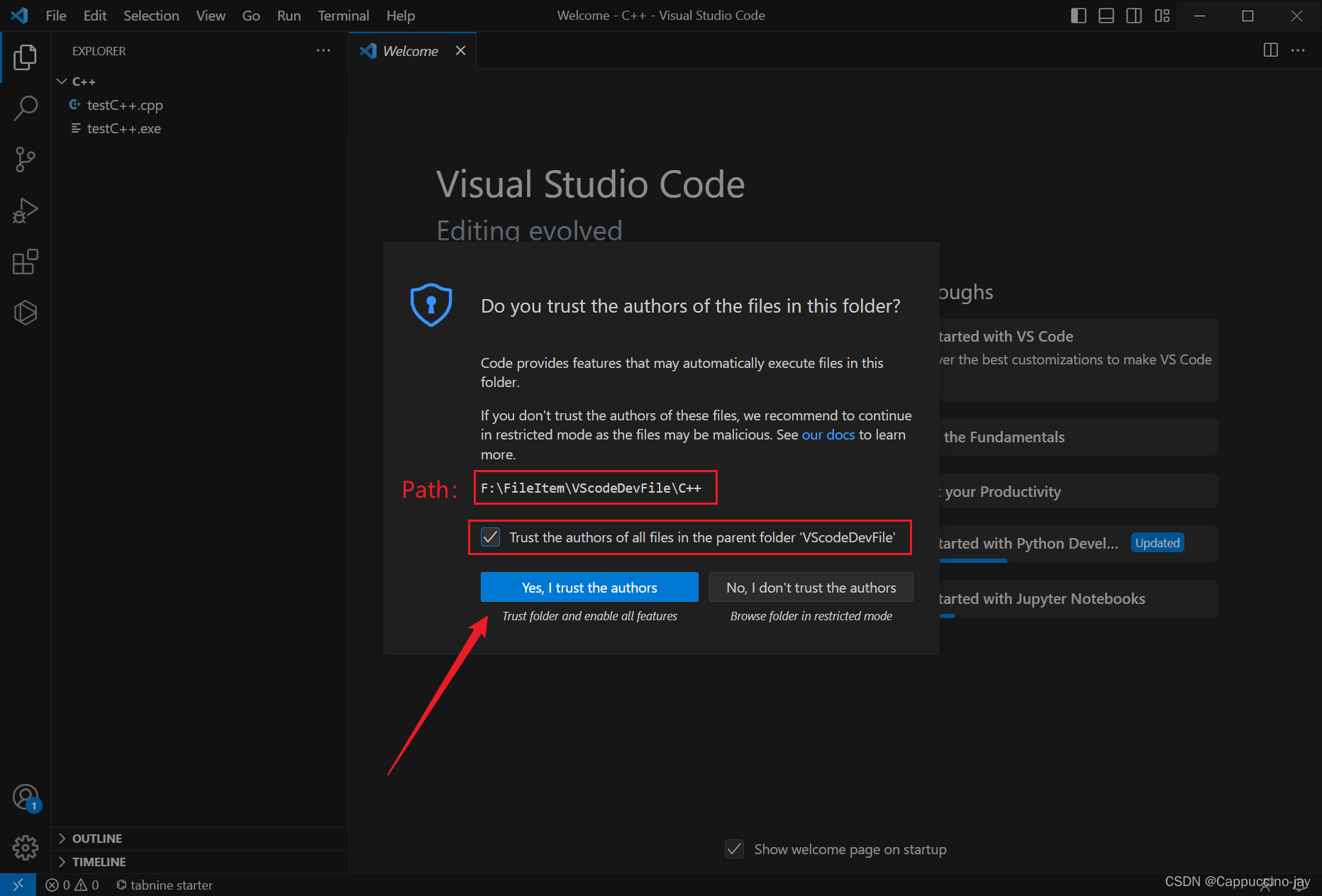Open the Search view in activity bar
Screen dimensions: 1322x896
(26, 108)
